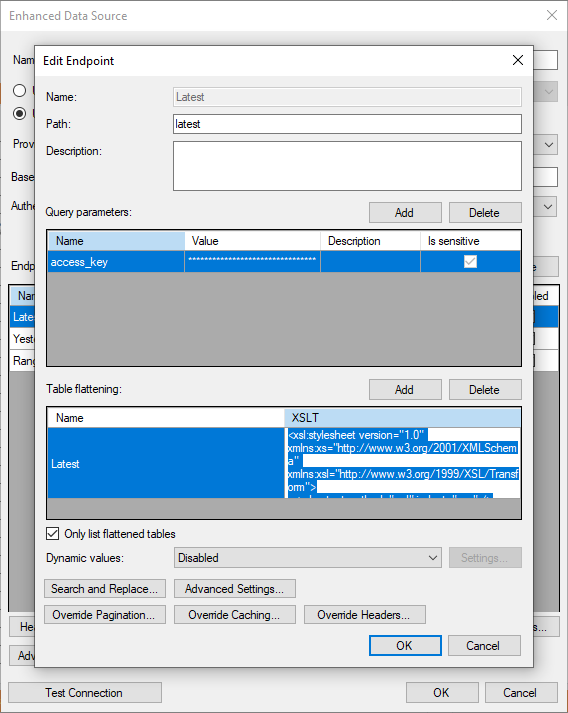Open Advanced Settings dialog
This screenshot has width=568, height=713.
(x=235, y=588)
